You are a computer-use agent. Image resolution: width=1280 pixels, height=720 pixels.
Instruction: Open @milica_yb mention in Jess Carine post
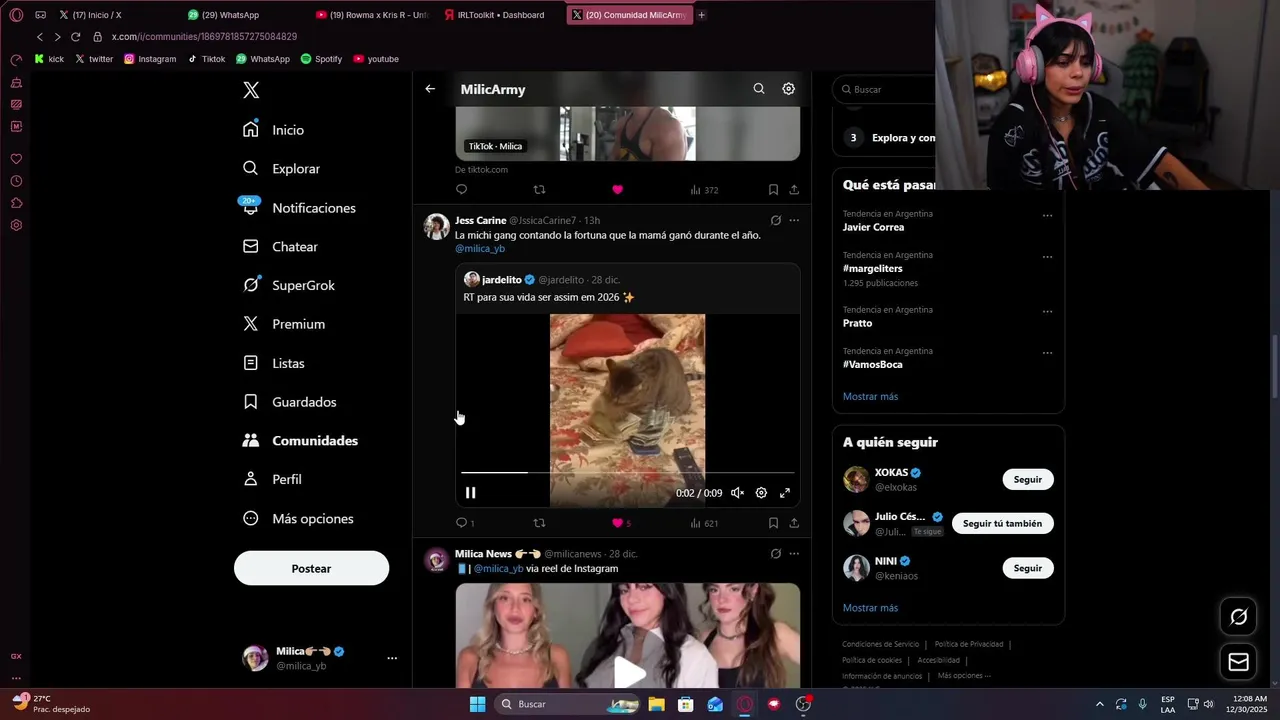click(480, 248)
